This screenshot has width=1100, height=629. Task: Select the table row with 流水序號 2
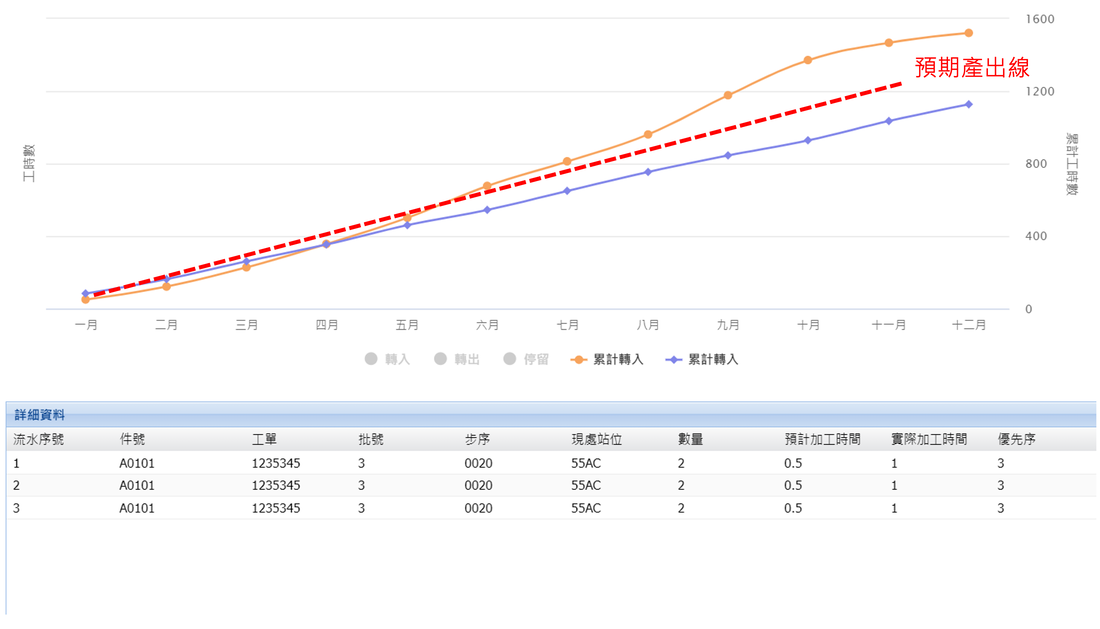(550, 486)
